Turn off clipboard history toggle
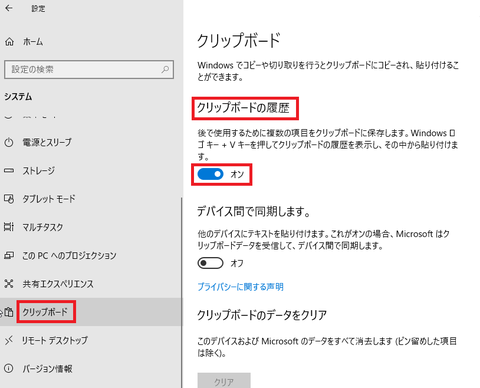480x388 pixels. point(210,174)
